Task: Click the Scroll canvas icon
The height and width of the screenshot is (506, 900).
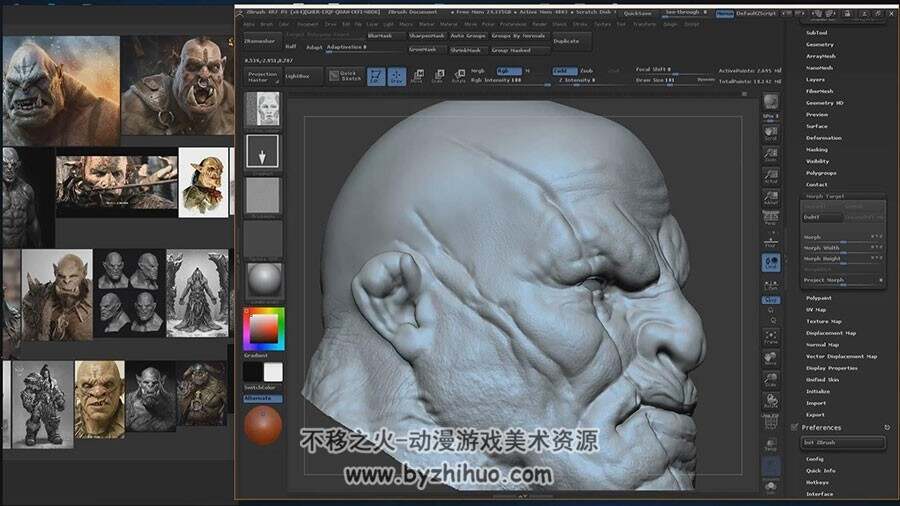Action: (x=771, y=133)
